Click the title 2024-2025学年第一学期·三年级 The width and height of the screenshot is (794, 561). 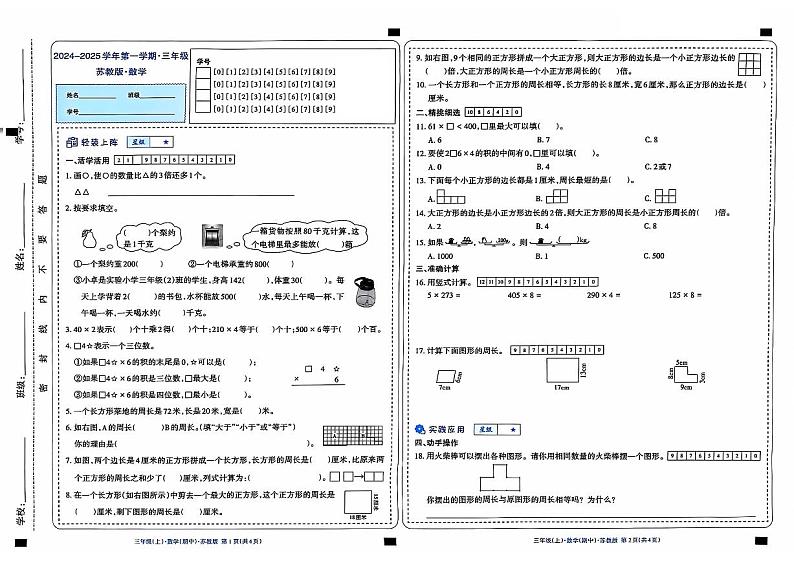(121, 56)
